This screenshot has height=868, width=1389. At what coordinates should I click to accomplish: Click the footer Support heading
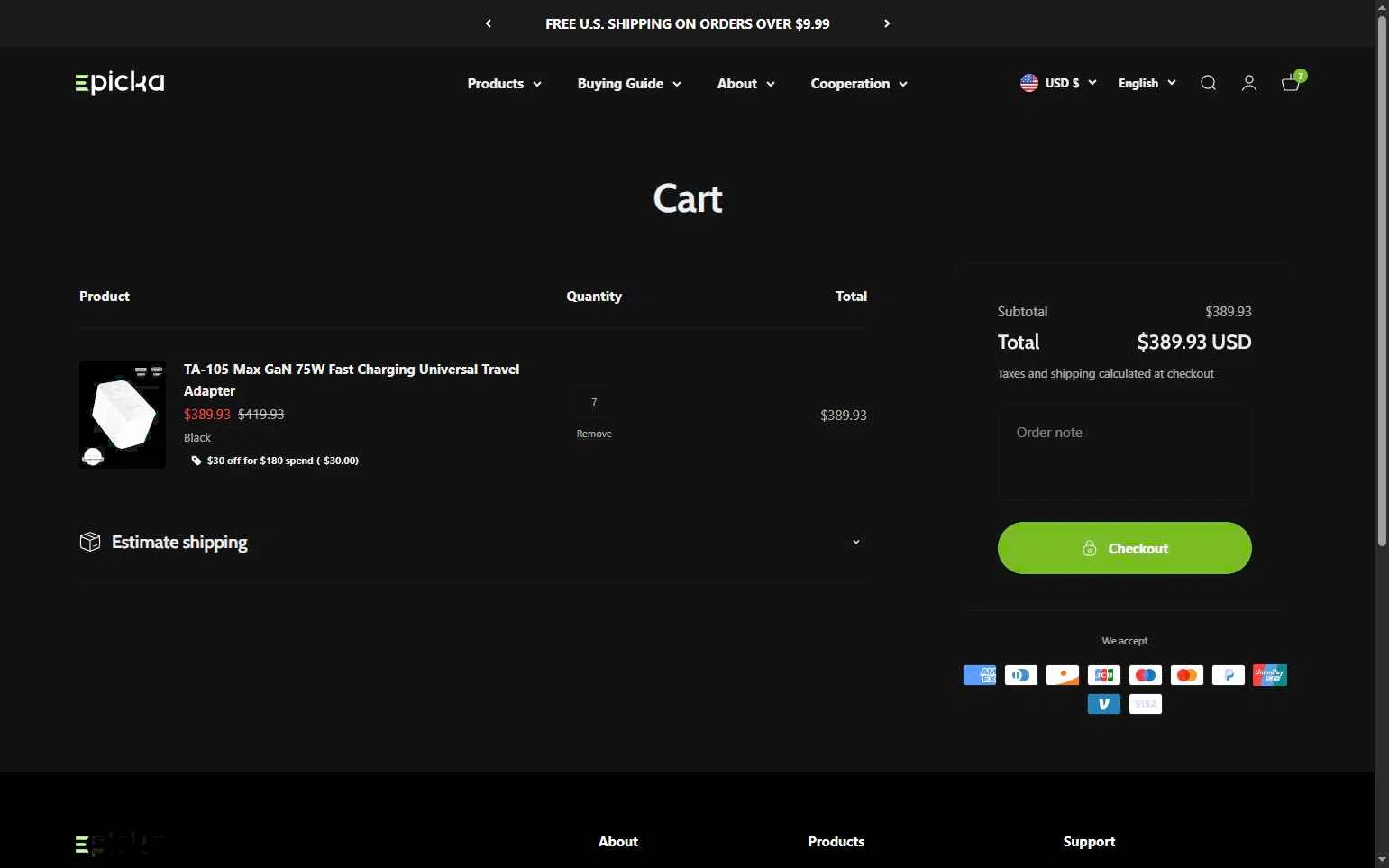pos(1089,842)
